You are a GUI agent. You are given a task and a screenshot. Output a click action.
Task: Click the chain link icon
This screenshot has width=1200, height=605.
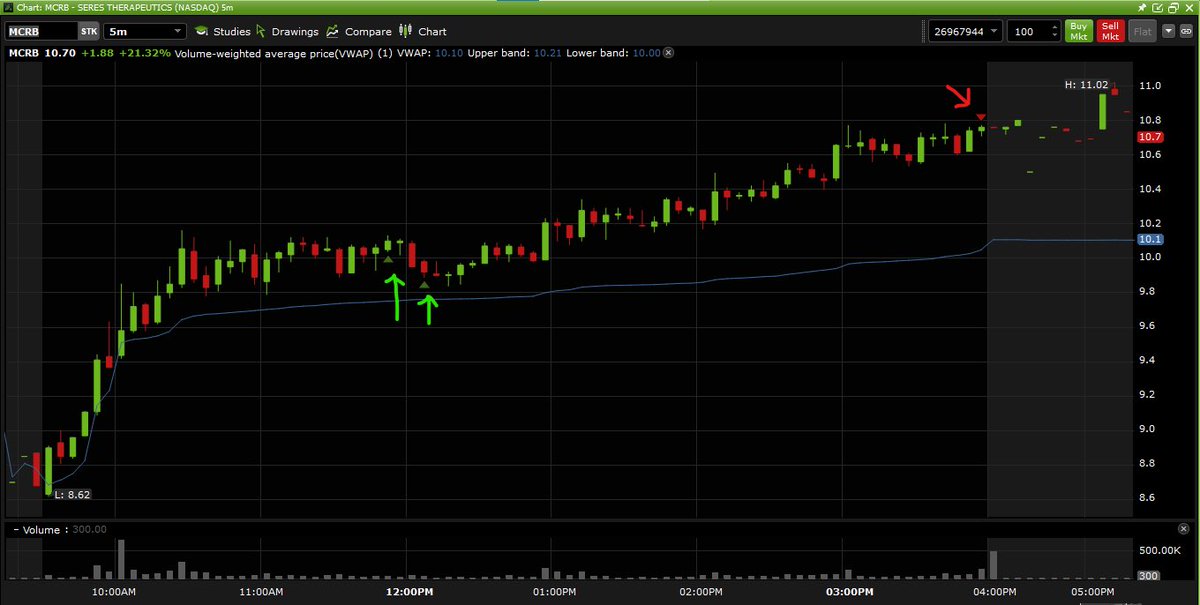(1188, 32)
